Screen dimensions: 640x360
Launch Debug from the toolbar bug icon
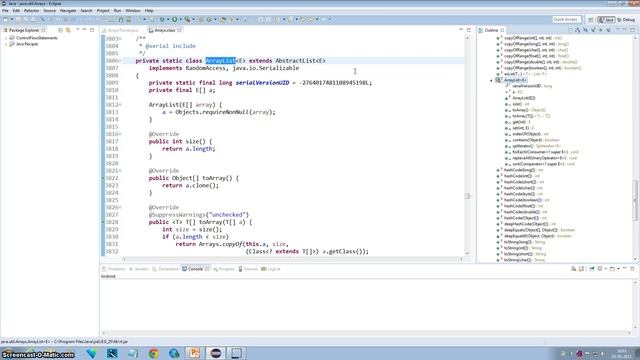pos(162,19)
